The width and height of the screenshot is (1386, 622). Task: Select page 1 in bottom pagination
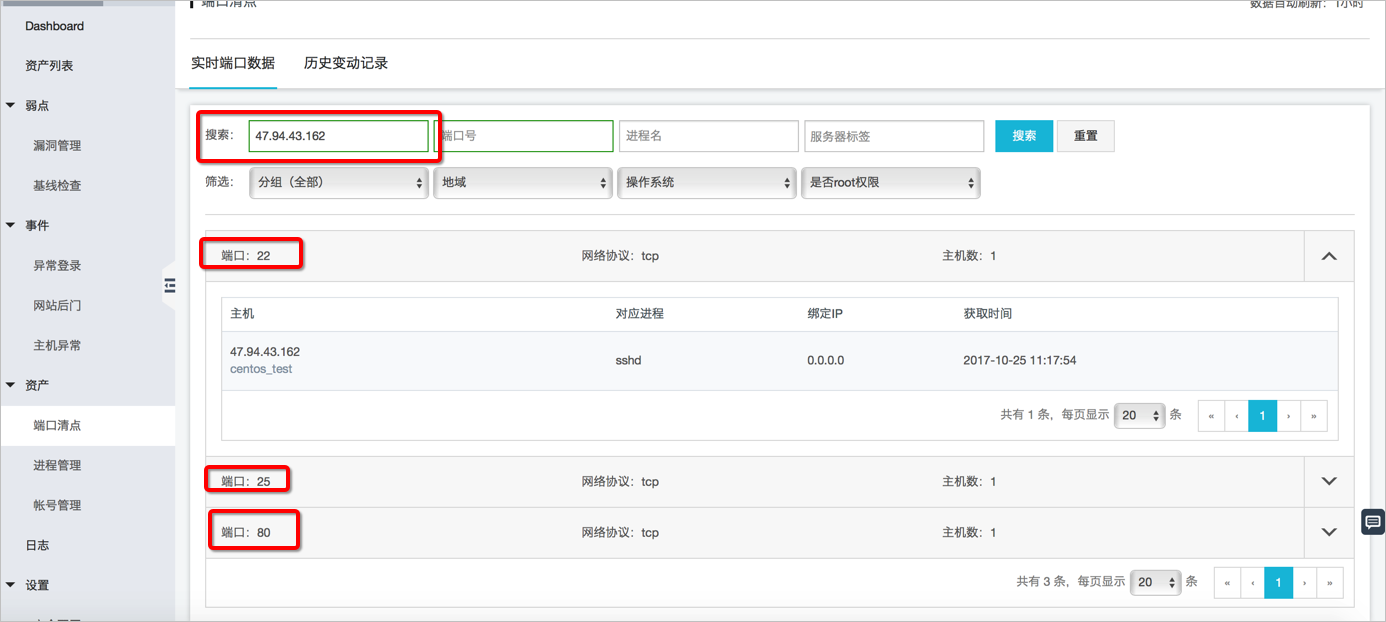1279,583
